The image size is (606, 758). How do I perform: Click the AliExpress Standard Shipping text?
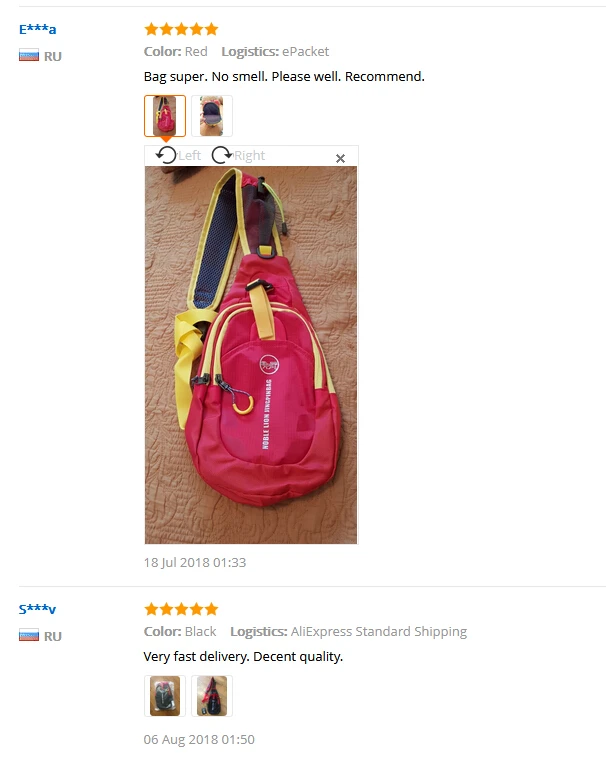coord(379,632)
